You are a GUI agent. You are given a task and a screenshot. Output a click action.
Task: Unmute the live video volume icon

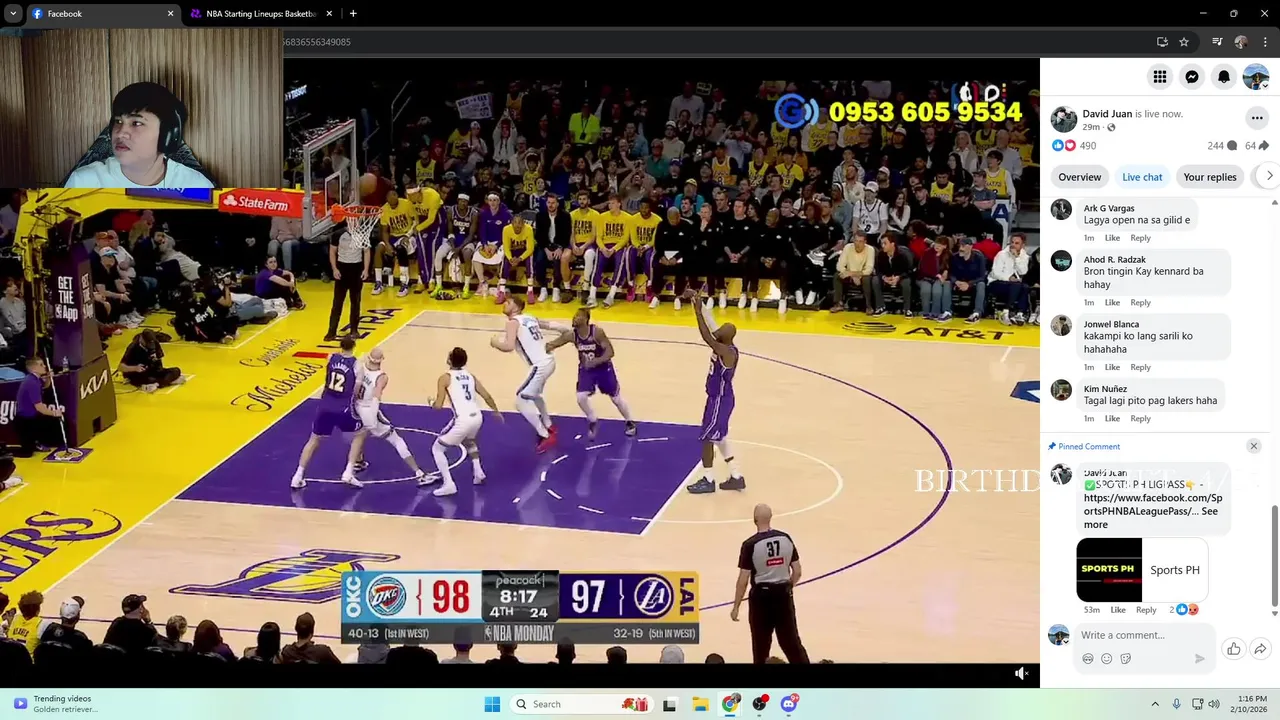1021,673
